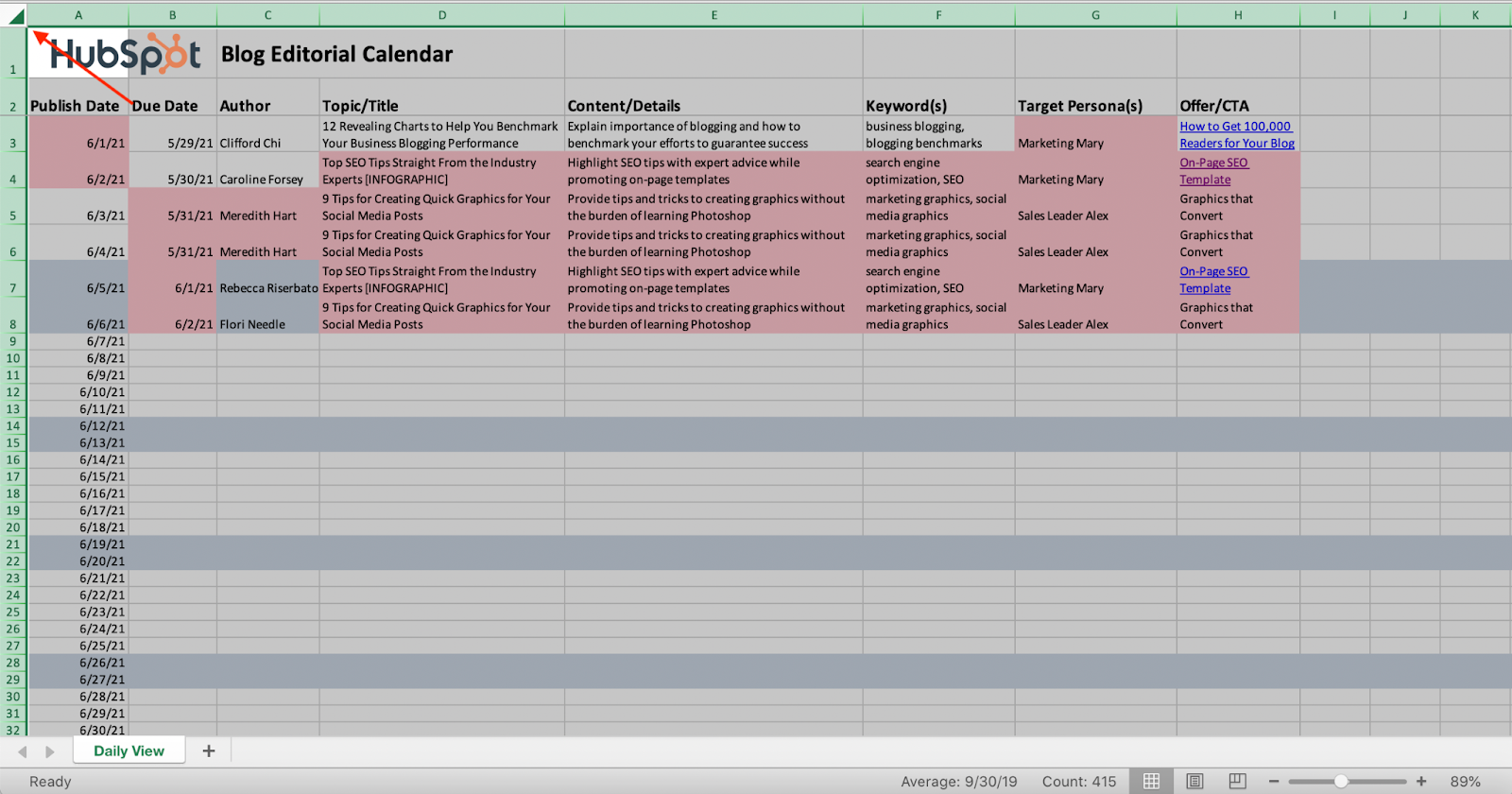Click the Count: 415 status entry

point(1079,782)
